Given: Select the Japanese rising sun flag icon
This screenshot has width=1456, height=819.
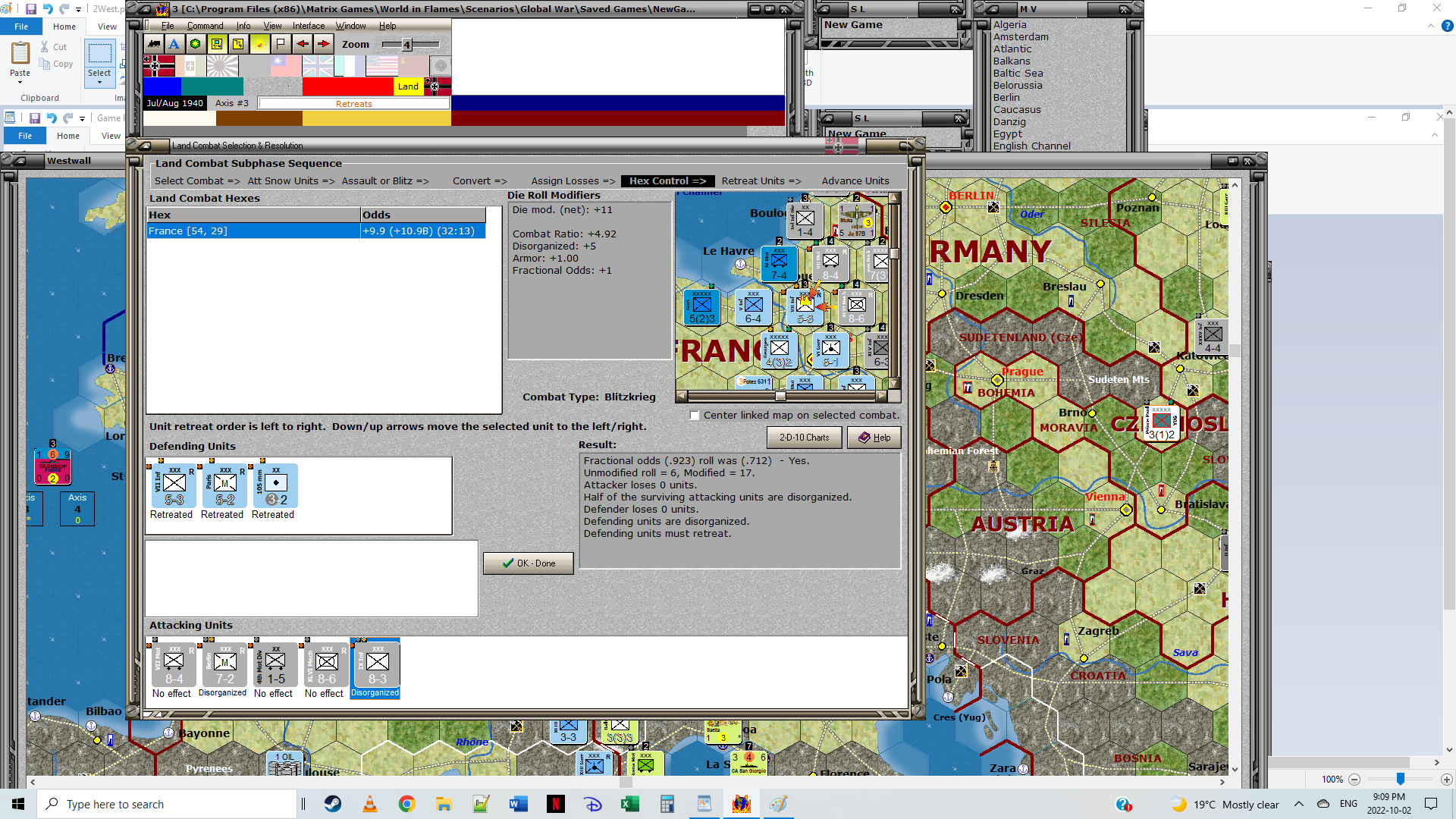Looking at the screenshot, I should point(222,66).
